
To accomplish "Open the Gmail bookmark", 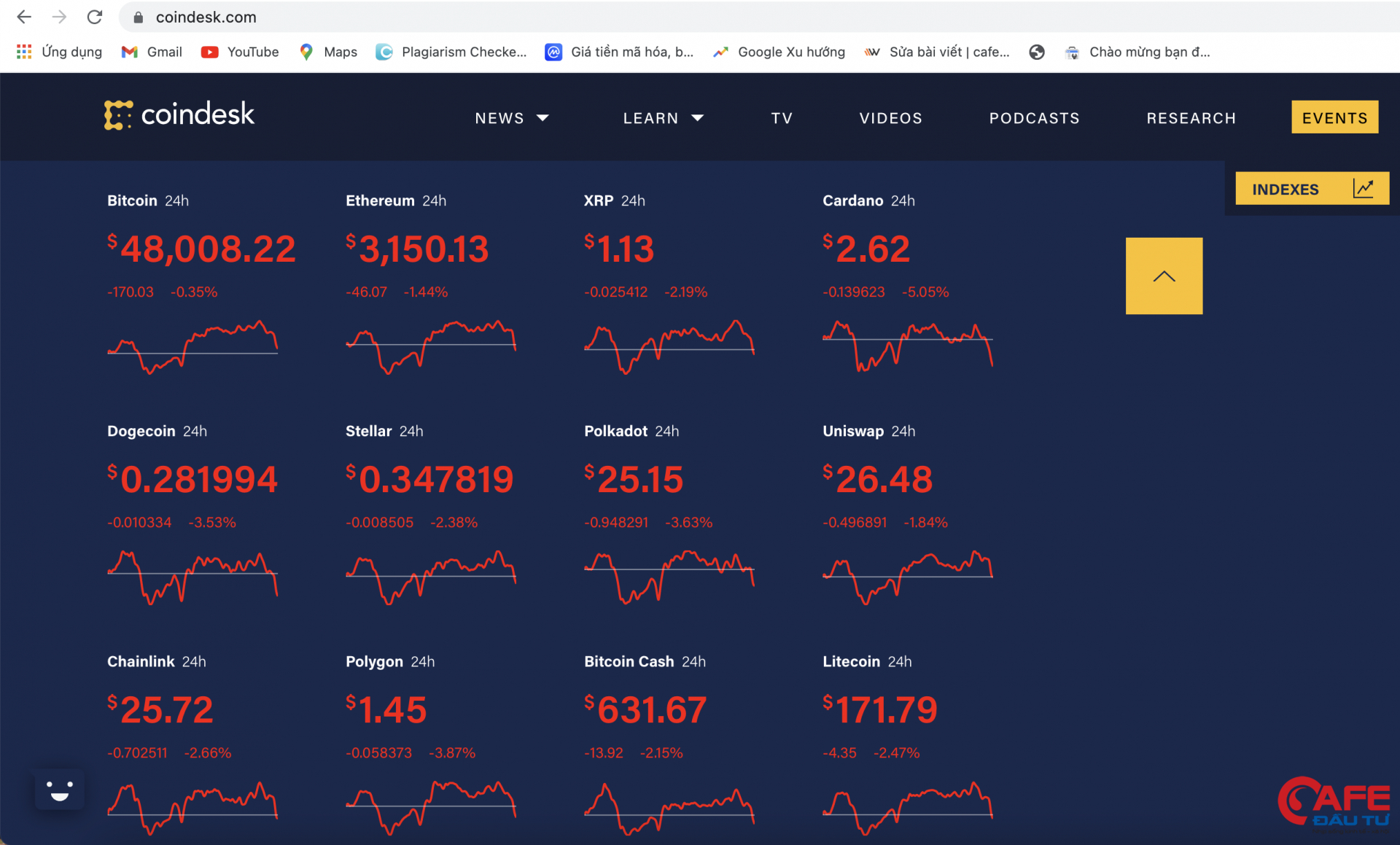I will click(152, 52).
